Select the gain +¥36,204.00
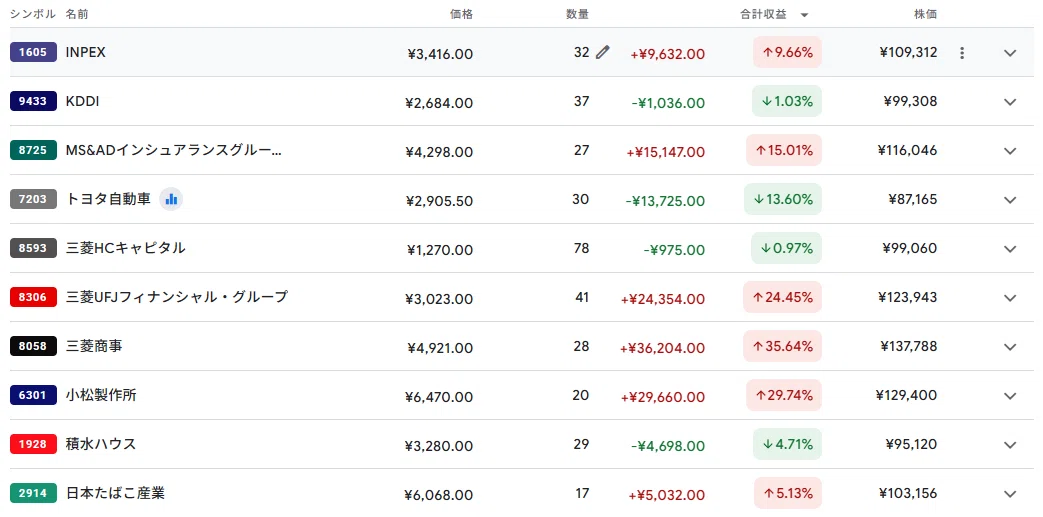This screenshot has width=1043, height=517. pyautogui.click(x=662, y=348)
